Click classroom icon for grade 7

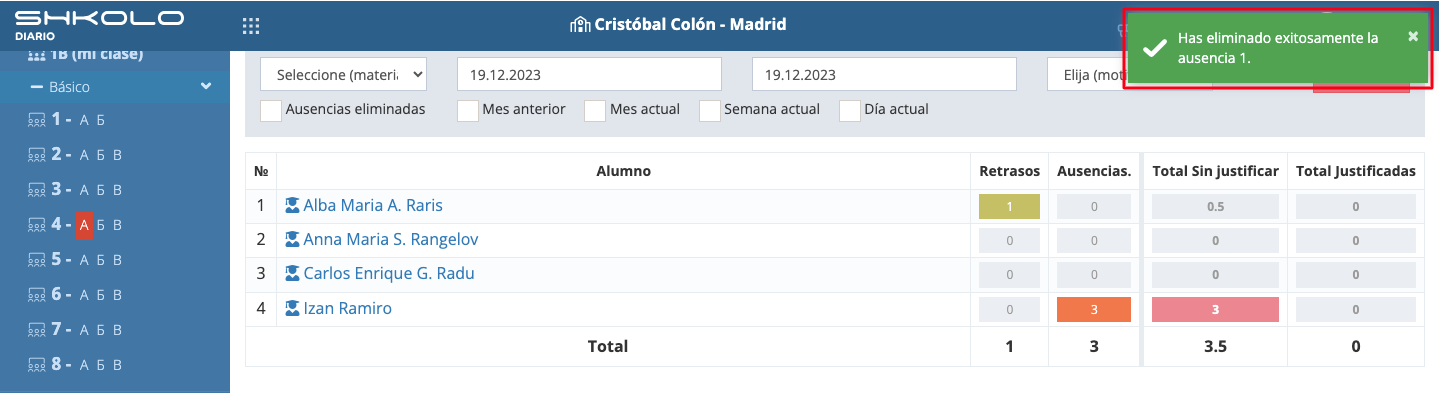pyautogui.click(x=37, y=330)
